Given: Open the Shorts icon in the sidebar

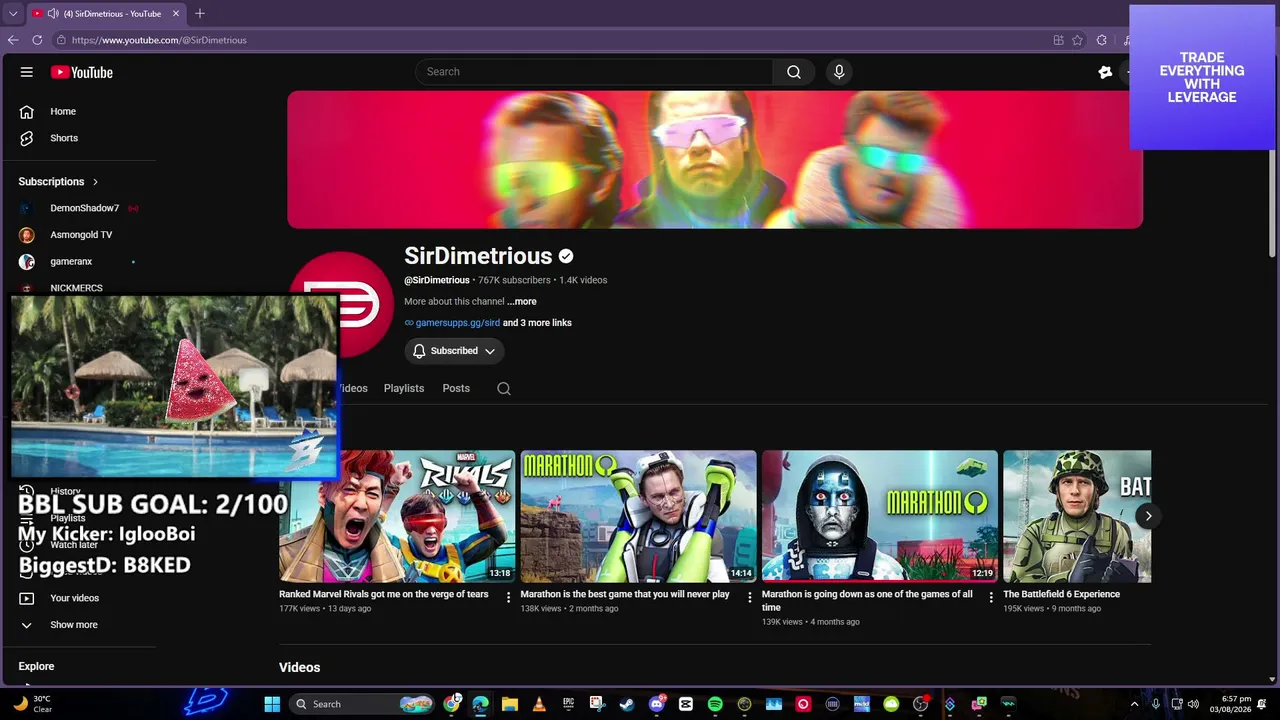Looking at the screenshot, I should click(x=27, y=138).
